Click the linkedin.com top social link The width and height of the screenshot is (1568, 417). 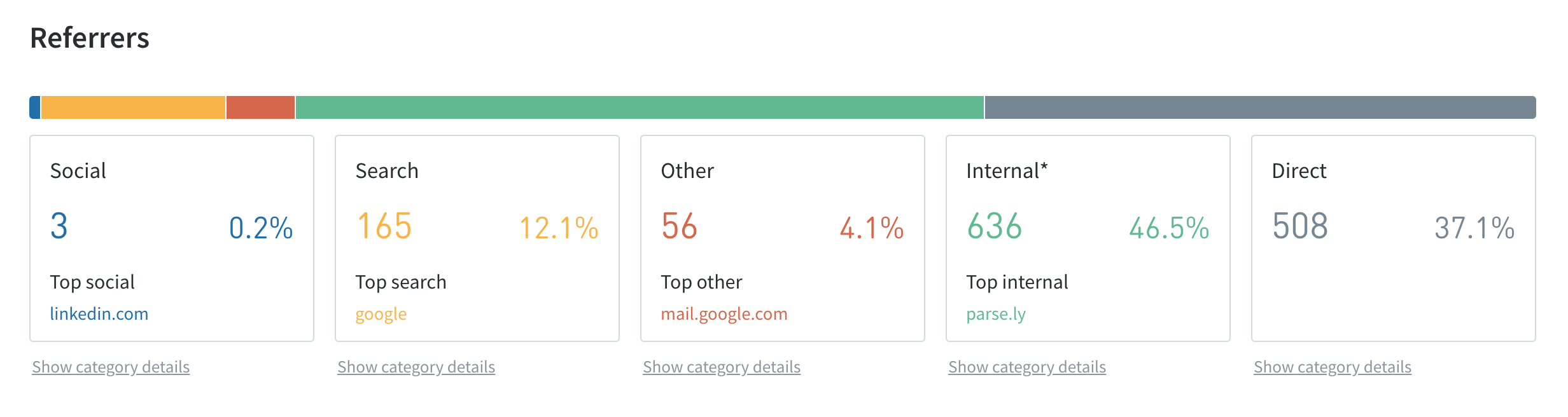click(99, 314)
